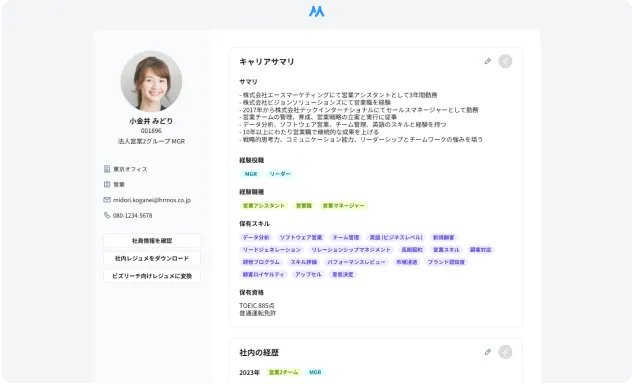Click the 2023年 year label

(x=249, y=373)
